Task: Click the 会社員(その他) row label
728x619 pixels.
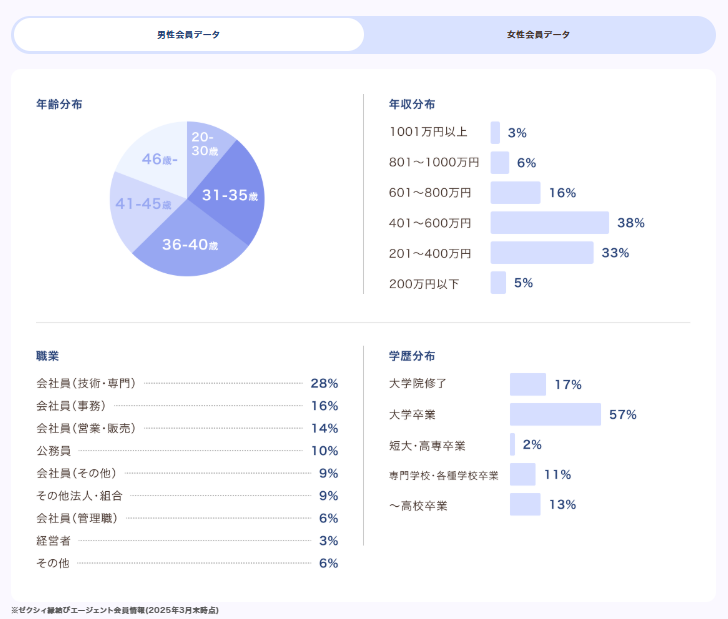Action: click(x=76, y=473)
